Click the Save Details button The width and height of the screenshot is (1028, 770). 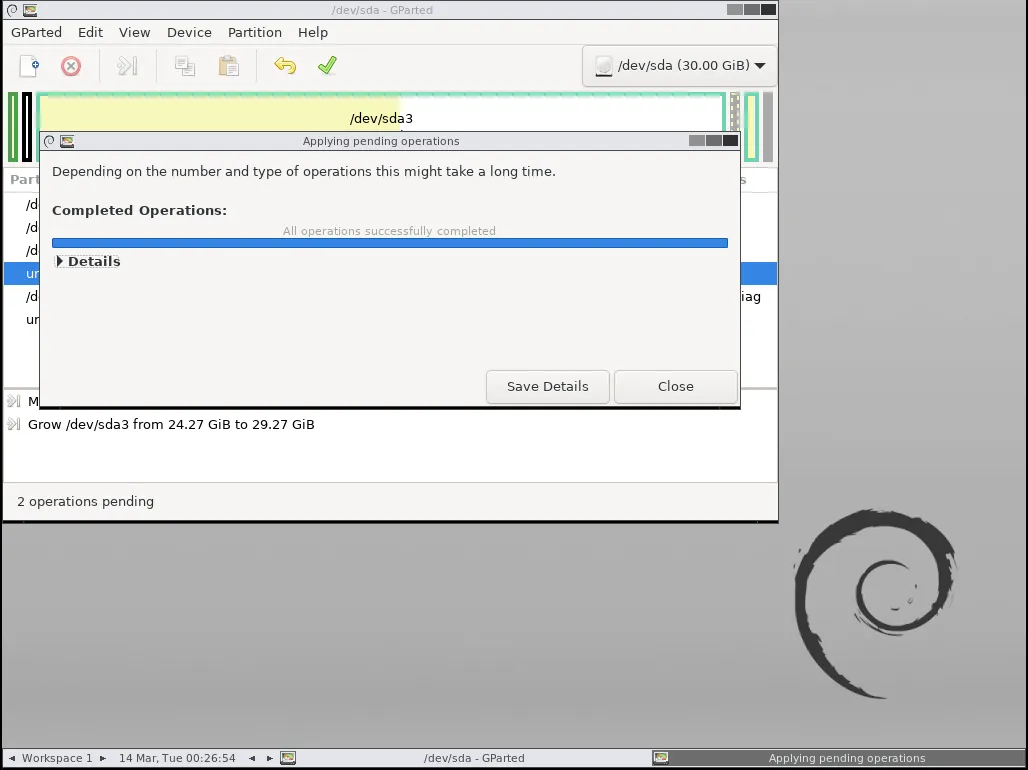tap(547, 386)
